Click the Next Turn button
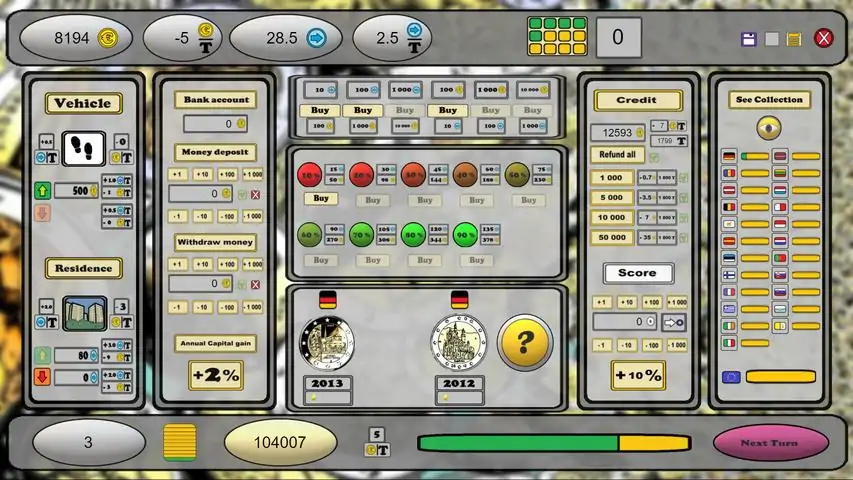 [770, 443]
